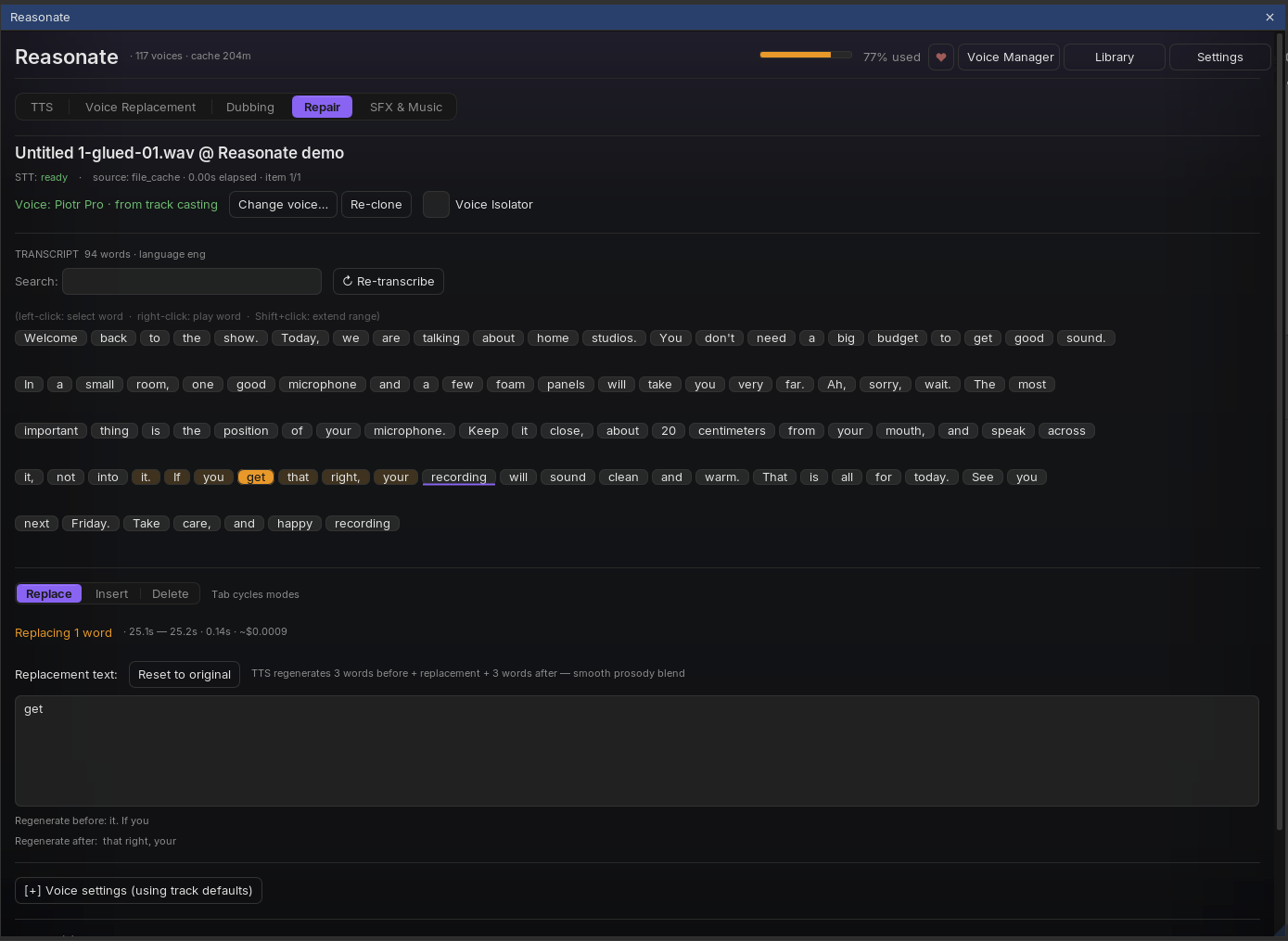Expand the Voice settings section
The height and width of the screenshot is (941, 1288).
(138, 890)
